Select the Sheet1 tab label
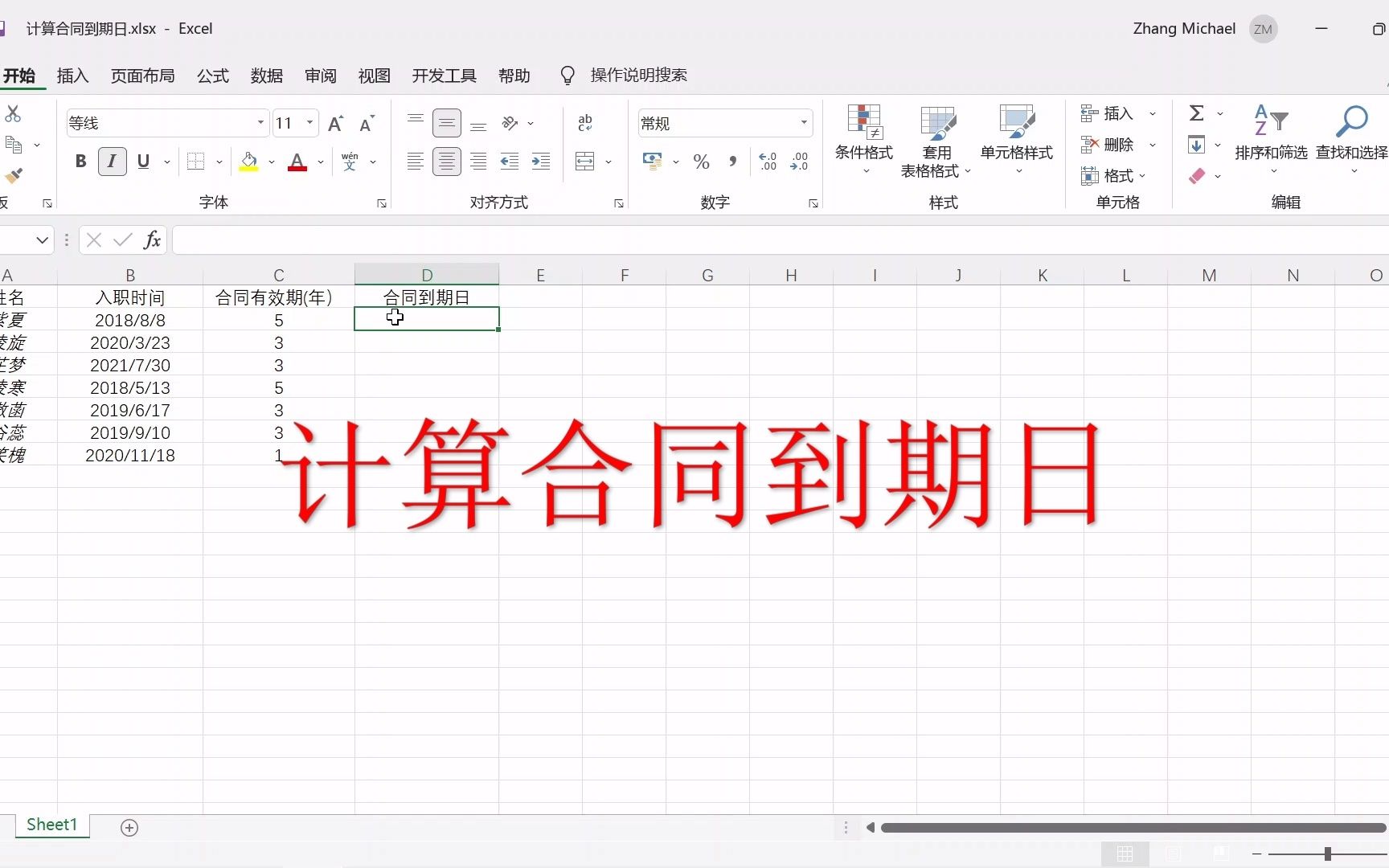The width and height of the screenshot is (1389, 868). 51,825
